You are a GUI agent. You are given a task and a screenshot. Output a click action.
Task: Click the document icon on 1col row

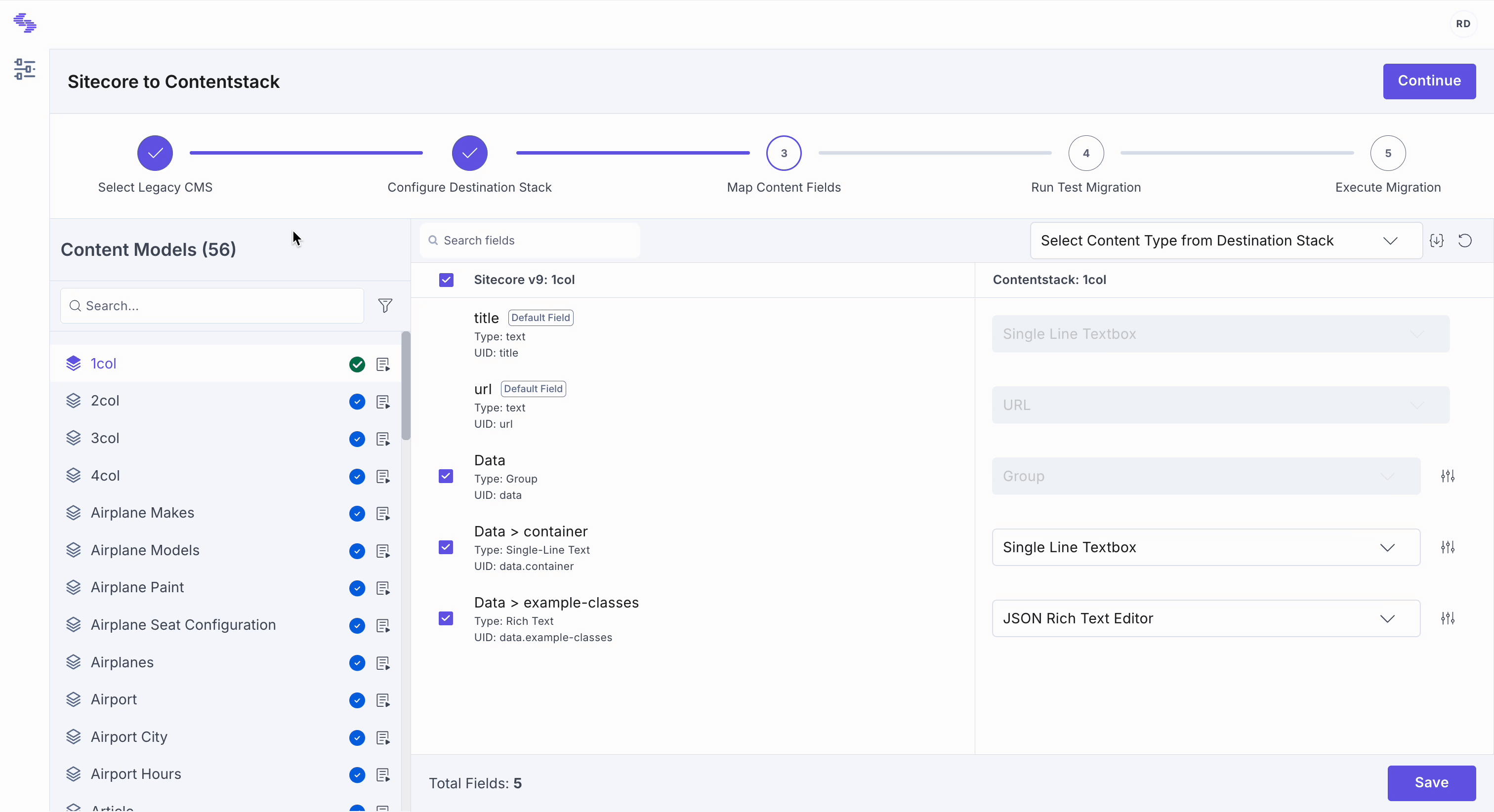(383, 364)
